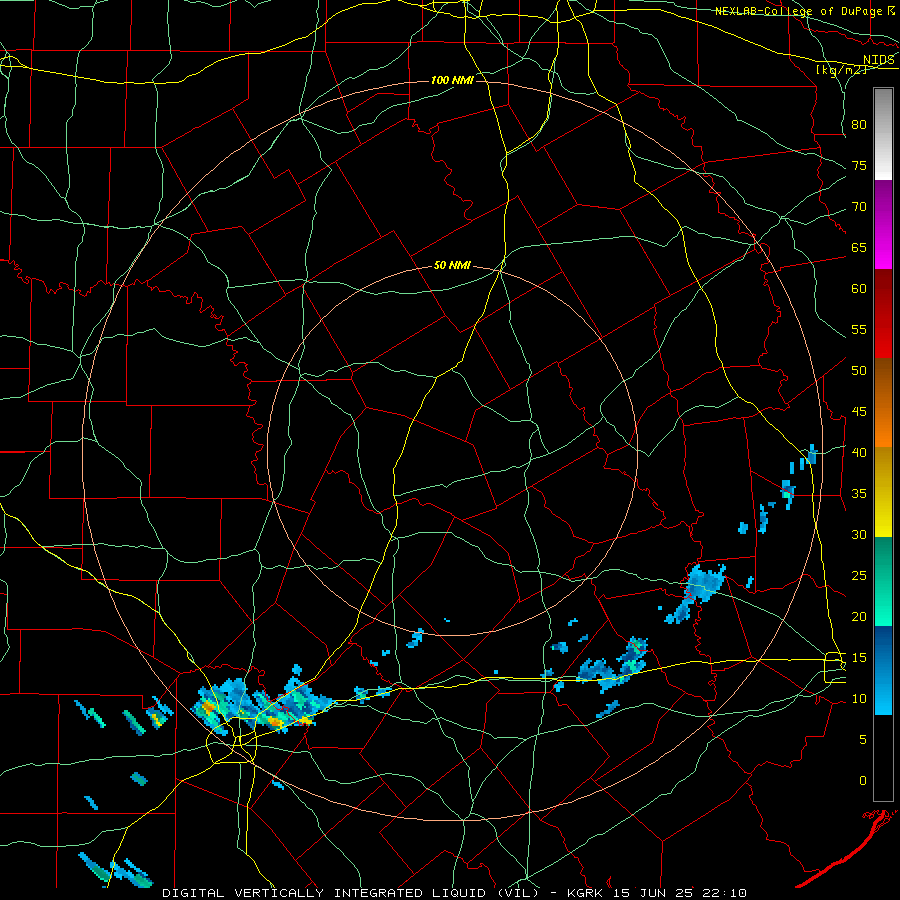This screenshot has height=900, width=900.
Task: Pick the green segment of the color scale
Action: [883, 581]
